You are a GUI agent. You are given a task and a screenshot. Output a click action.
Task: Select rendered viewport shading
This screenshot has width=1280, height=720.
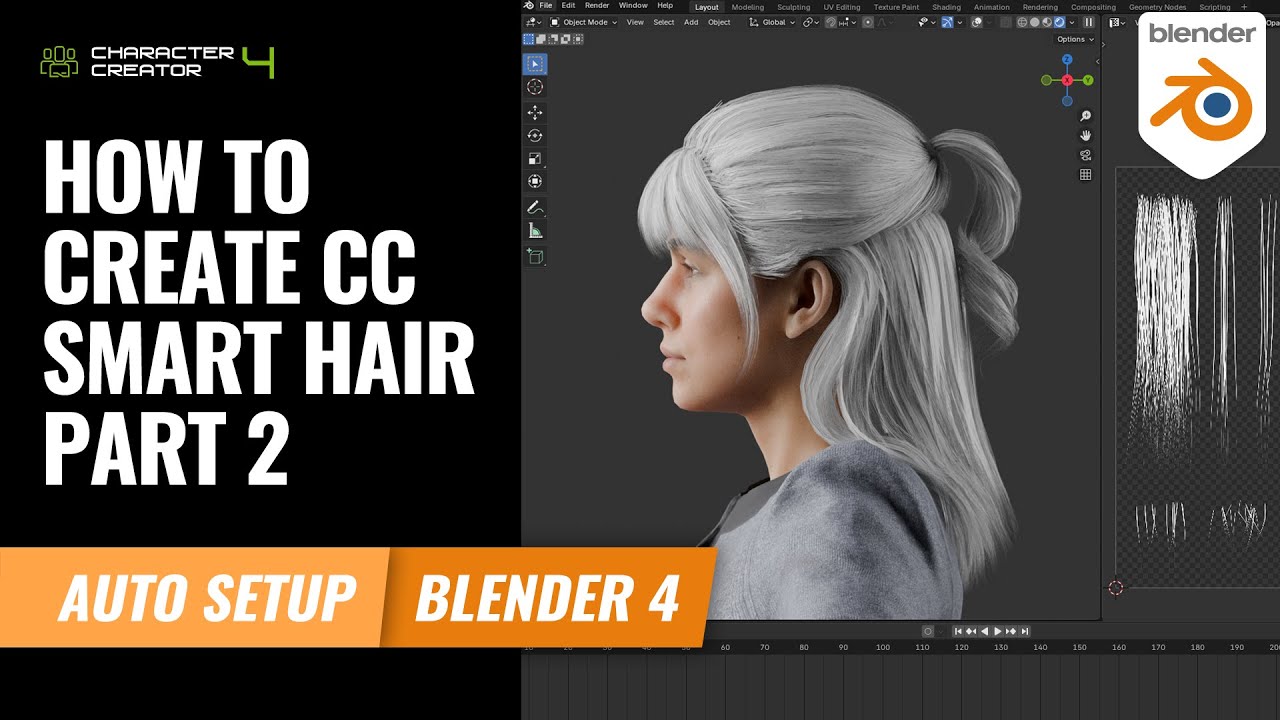pos(1060,22)
